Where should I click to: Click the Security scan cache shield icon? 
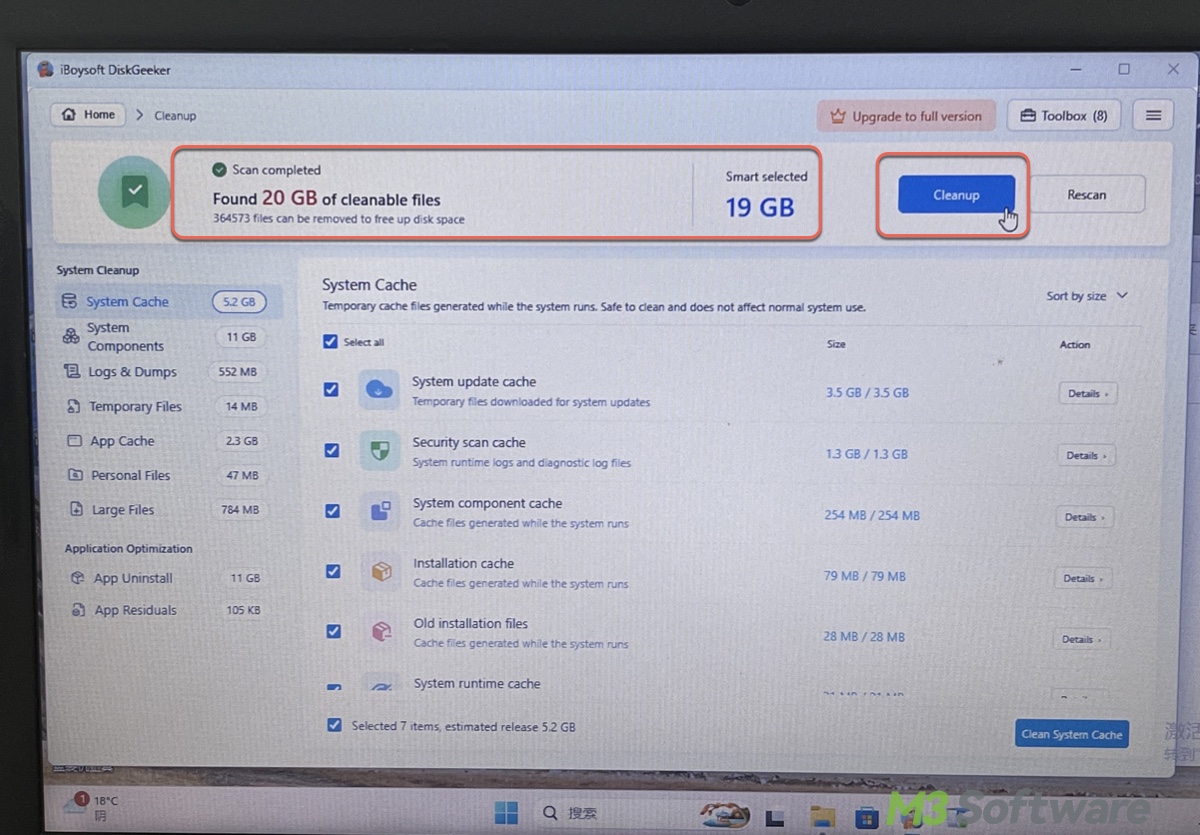click(380, 451)
